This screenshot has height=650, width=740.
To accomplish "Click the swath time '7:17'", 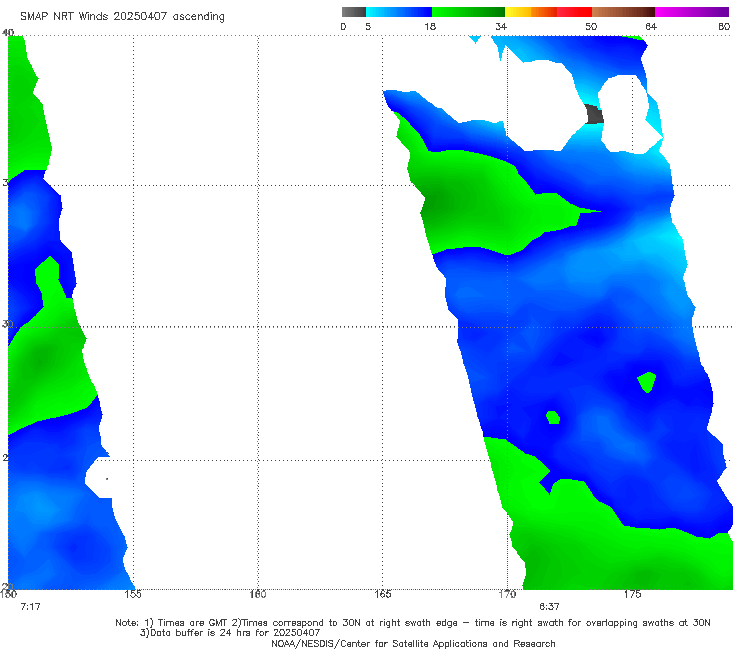I will (x=30, y=607).
